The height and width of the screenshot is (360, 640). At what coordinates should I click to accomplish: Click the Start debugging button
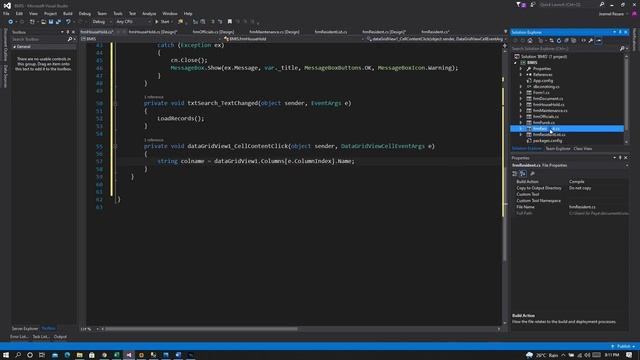point(162,22)
